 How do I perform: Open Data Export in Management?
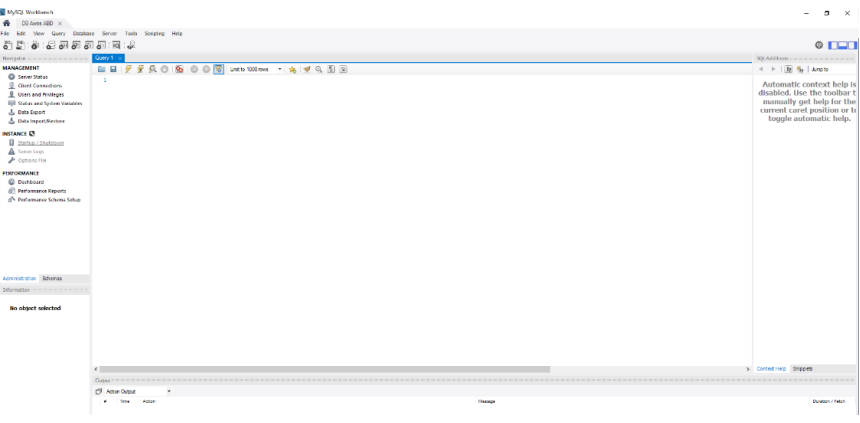point(32,112)
